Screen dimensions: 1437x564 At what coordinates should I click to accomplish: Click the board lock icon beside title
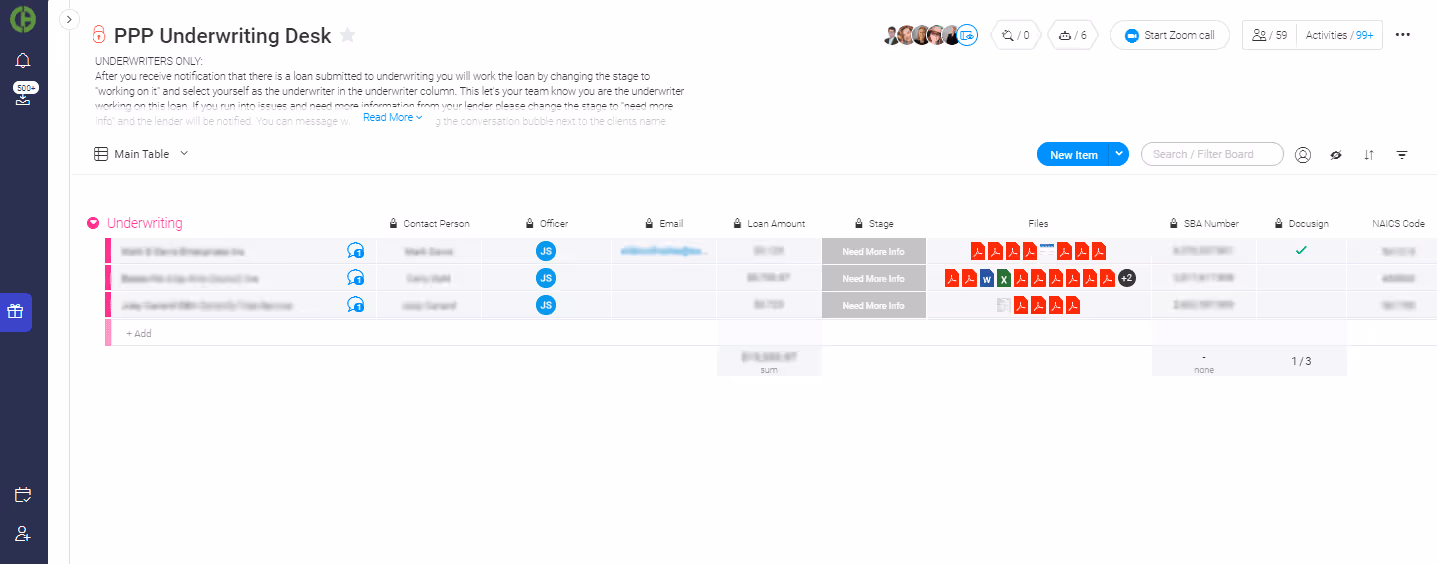pyautogui.click(x=98, y=35)
